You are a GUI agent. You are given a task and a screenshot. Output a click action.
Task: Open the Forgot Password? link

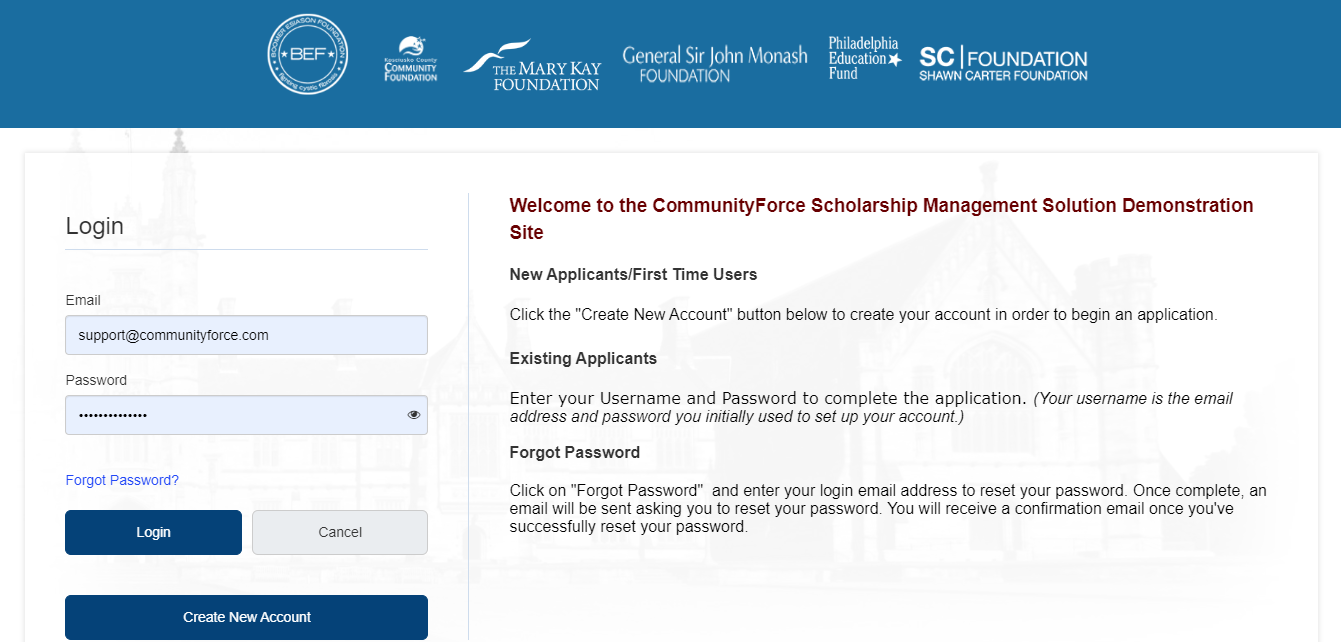122,480
